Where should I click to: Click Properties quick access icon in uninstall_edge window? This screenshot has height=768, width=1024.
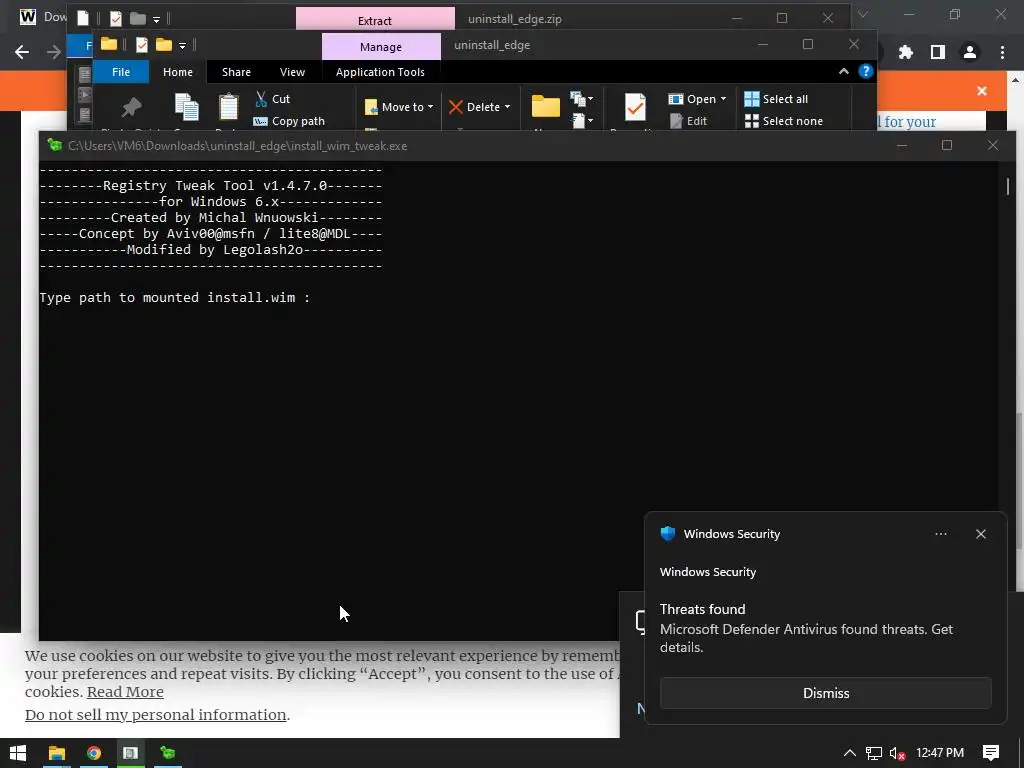142,45
